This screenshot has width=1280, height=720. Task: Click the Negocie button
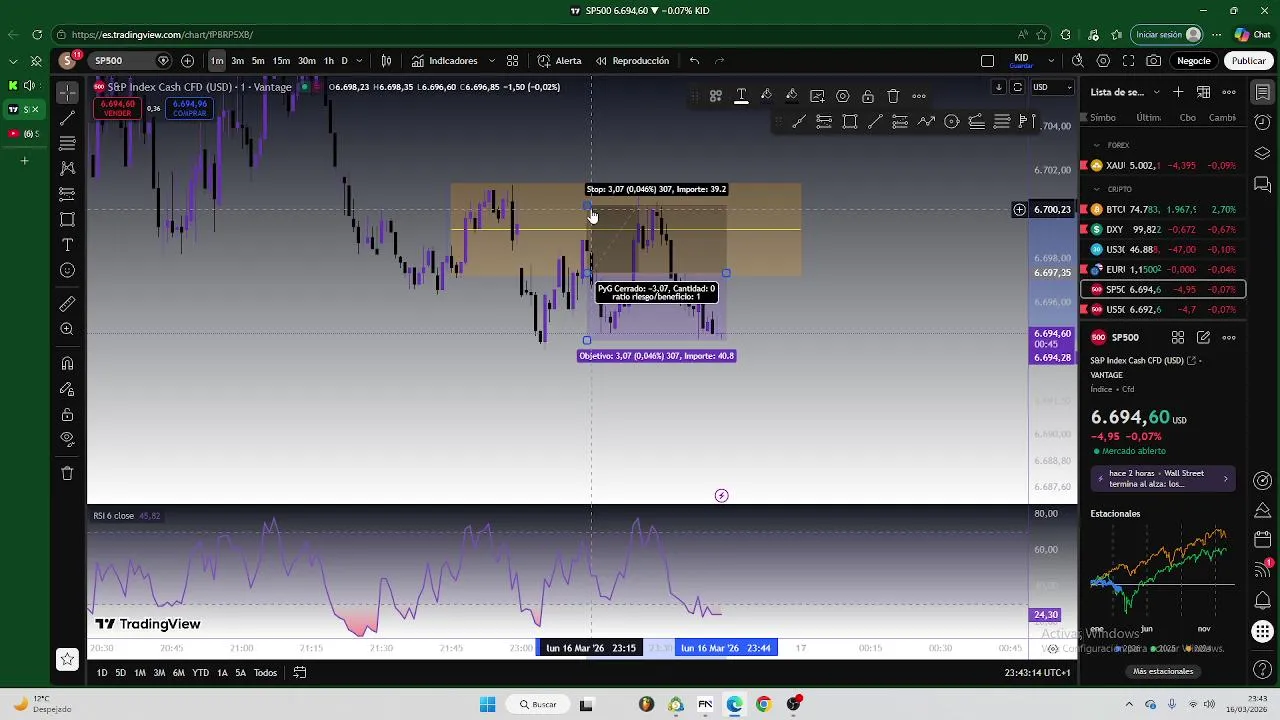(x=1193, y=61)
